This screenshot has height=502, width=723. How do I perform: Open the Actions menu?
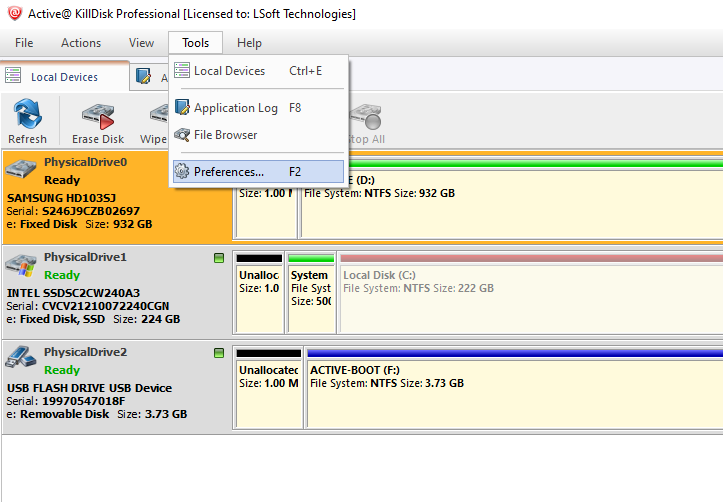[x=81, y=43]
